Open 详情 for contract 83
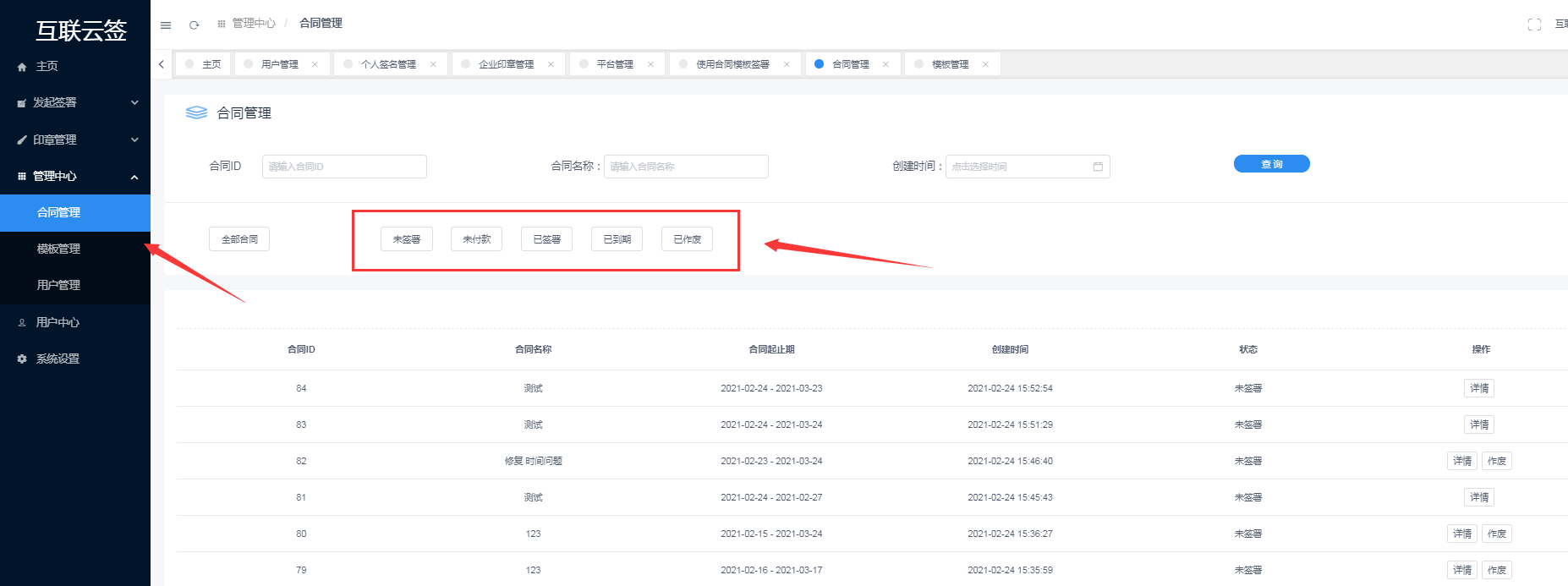 (x=1479, y=424)
